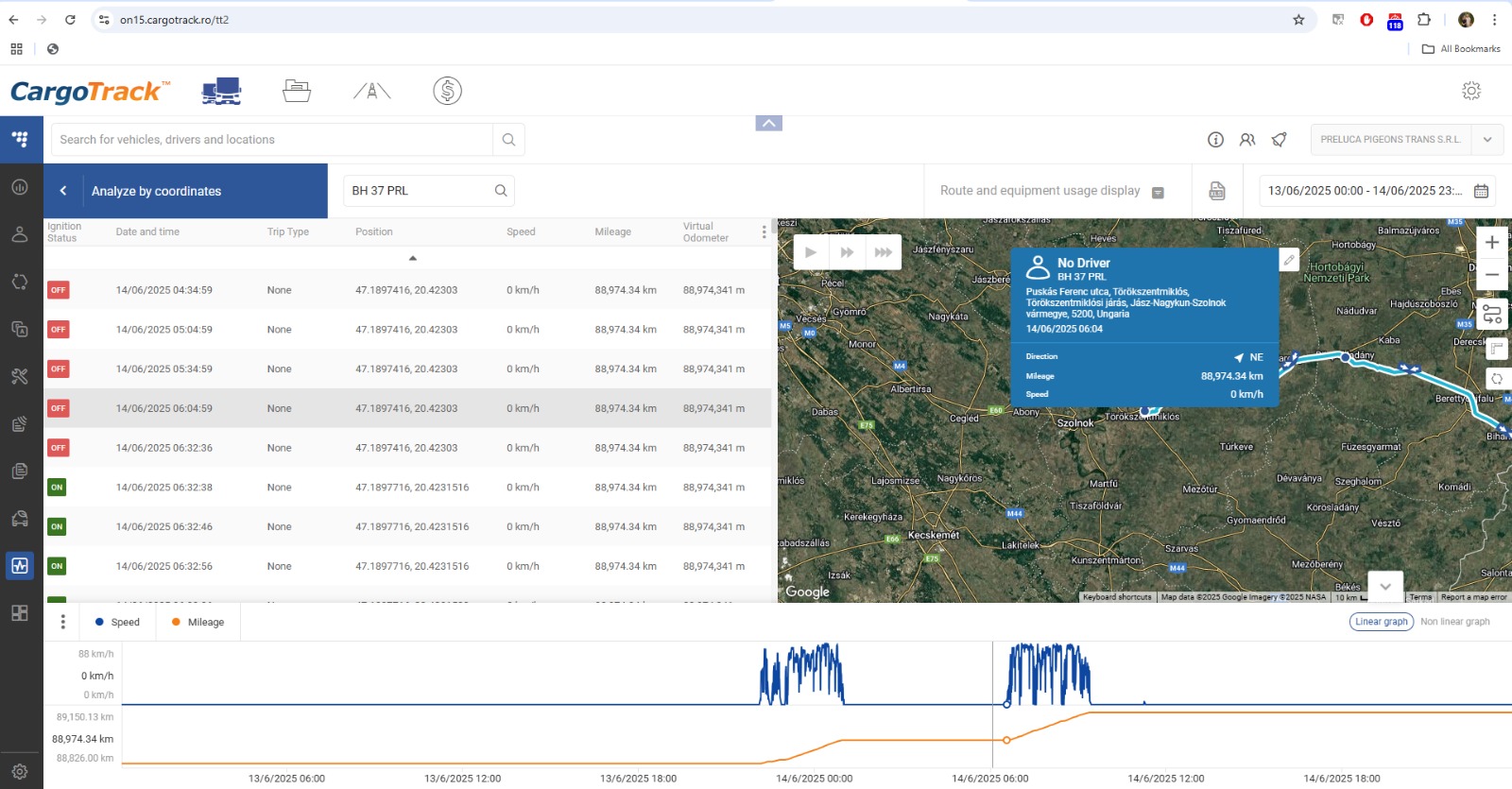Zoom out on the map
The width and height of the screenshot is (1512, 789).
coord(1491,275)
